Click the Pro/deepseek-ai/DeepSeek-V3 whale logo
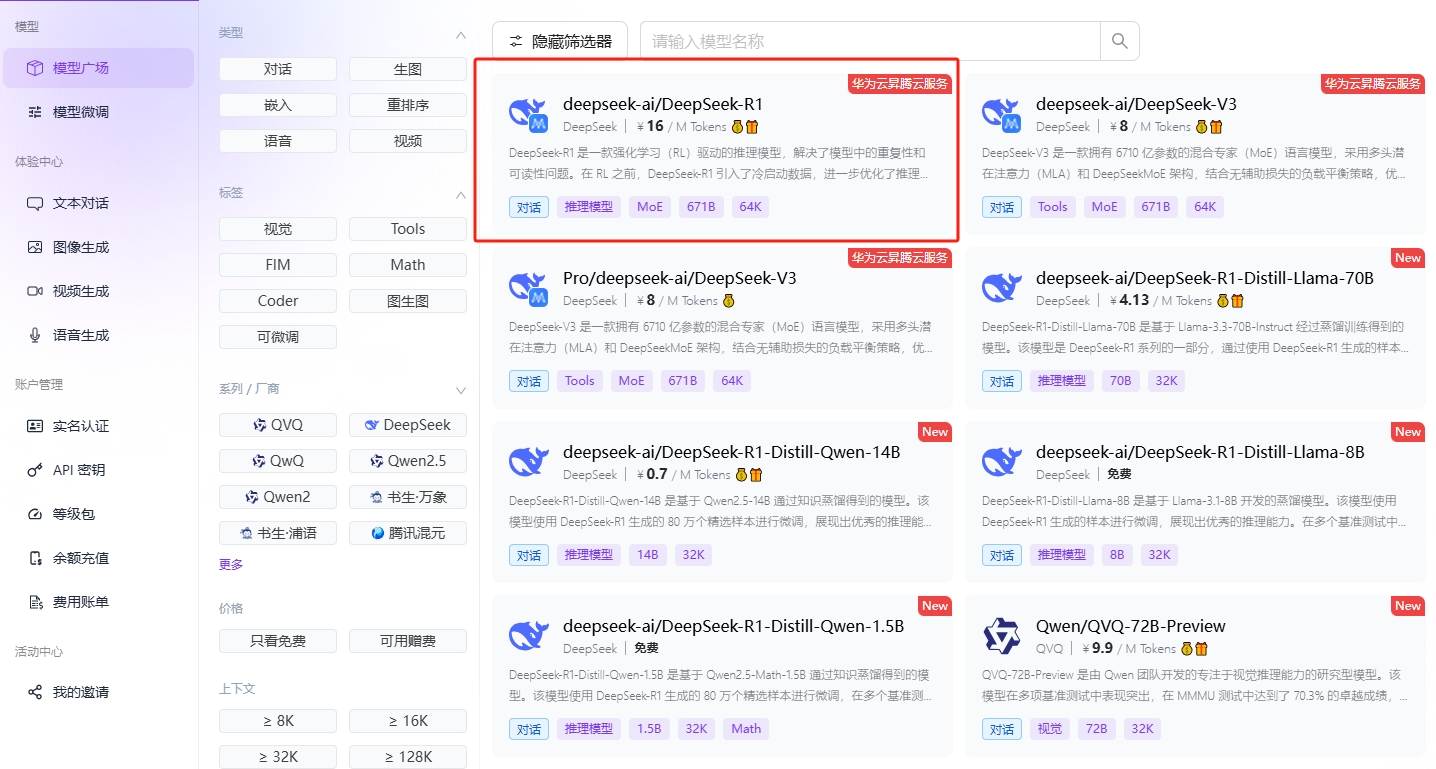1436x769 pixels. coord(528,289)
